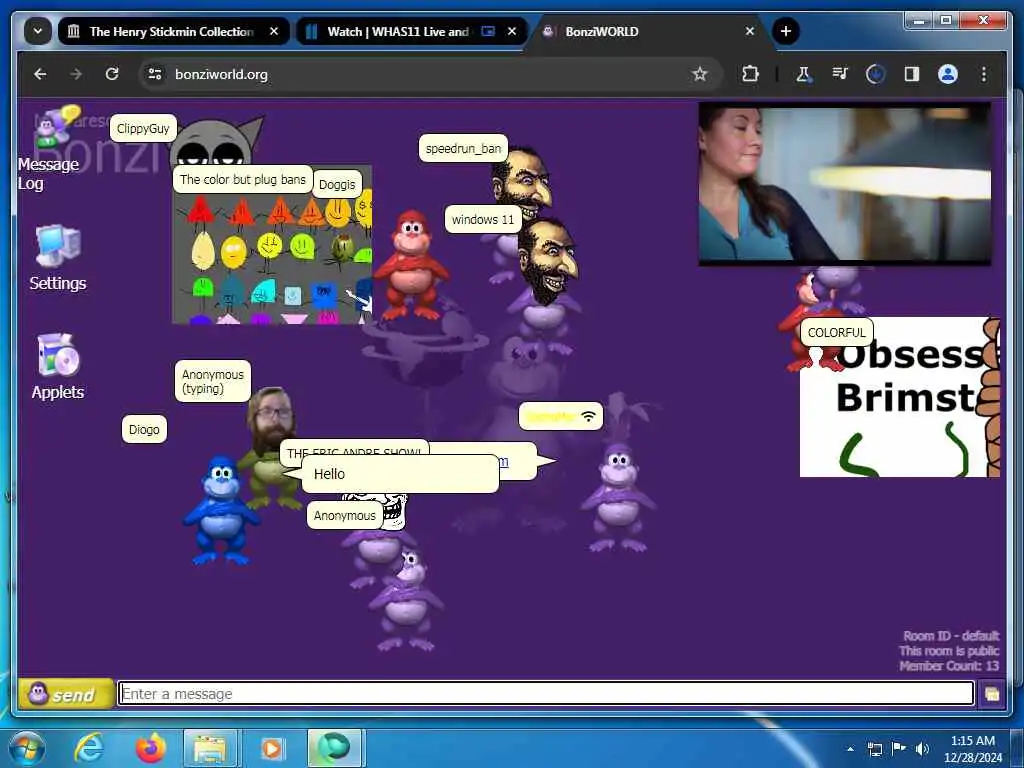Open the Extensions puzzle icon
Viewport: 1024px width, 768px height.
(750, 74)
